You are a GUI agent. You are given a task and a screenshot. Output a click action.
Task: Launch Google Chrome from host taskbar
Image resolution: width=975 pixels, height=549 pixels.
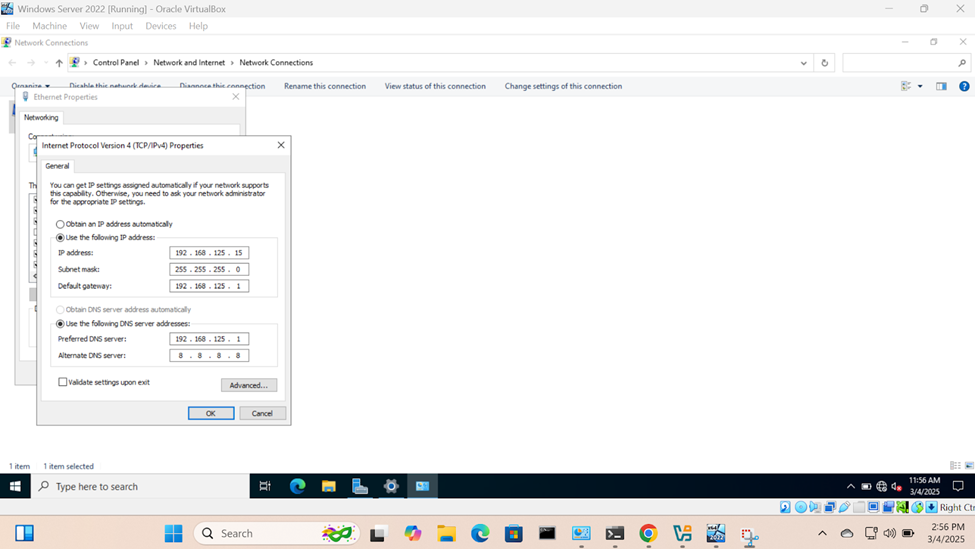648,533
